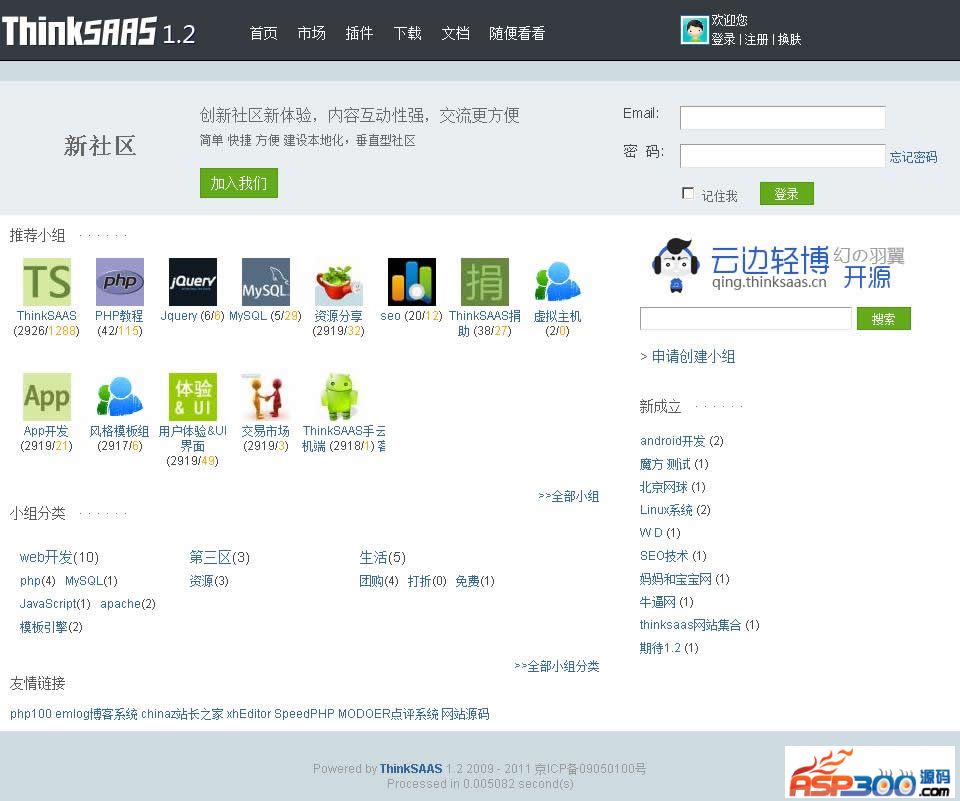This screenshot has height=801, width=960.
Task: Click the ThinkSAAS 1.2 logo
Action: [x=99, y=31]
